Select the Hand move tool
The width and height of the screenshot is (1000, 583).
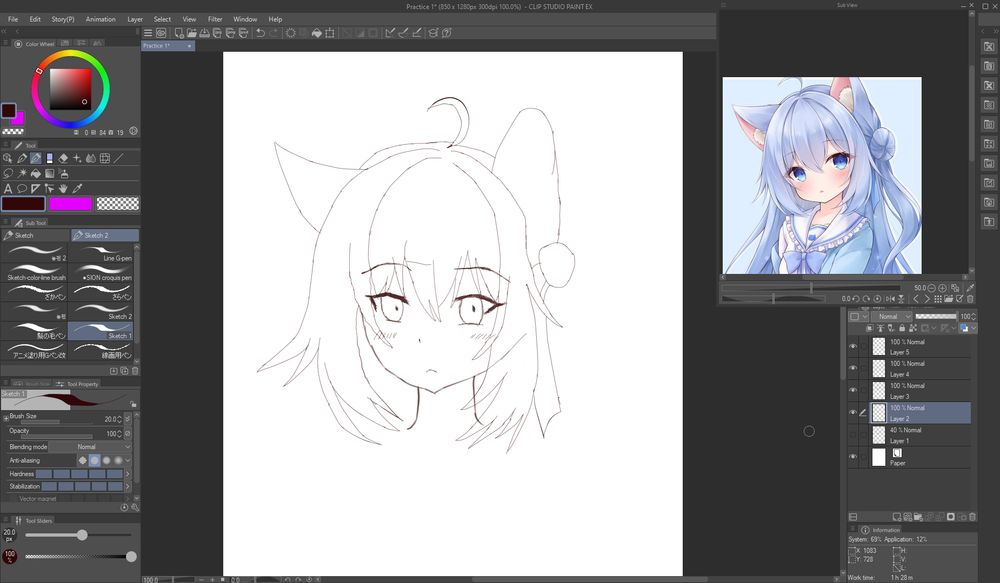pyautogui.click(x=63, y=189)
